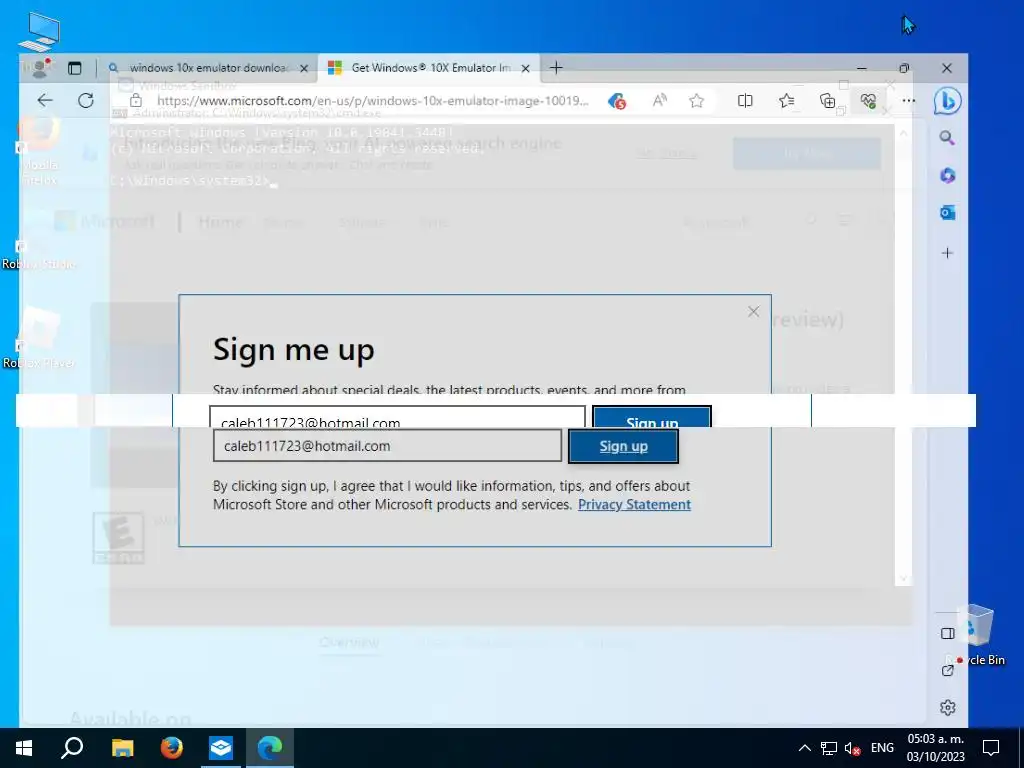This screenshot has width=1024, height=768.
Task: Switch to Windows Sandbox on the taskbar
Action: [x=221, y=748]
